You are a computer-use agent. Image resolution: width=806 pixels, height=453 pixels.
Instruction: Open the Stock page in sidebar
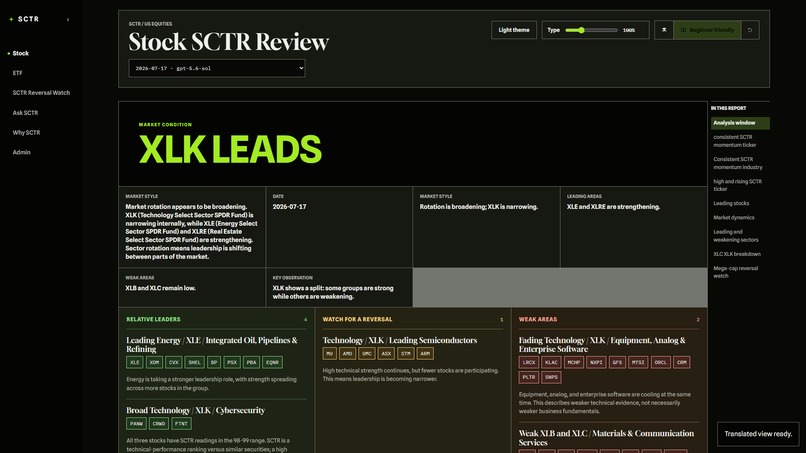(x=21, y=53)
